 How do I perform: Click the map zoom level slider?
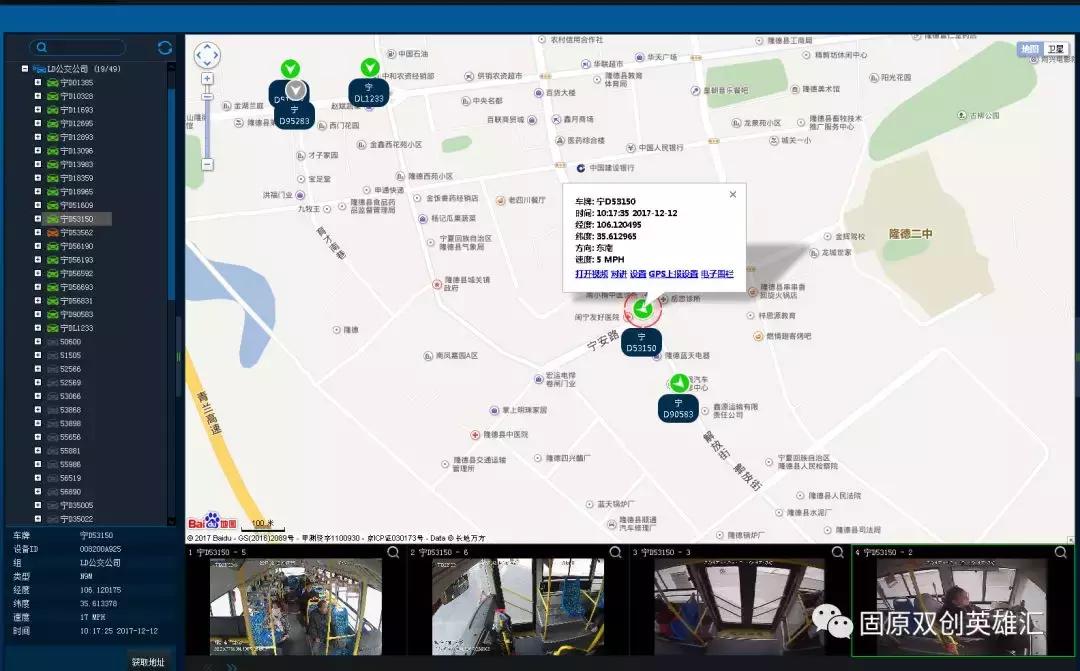tap(207, 120)
